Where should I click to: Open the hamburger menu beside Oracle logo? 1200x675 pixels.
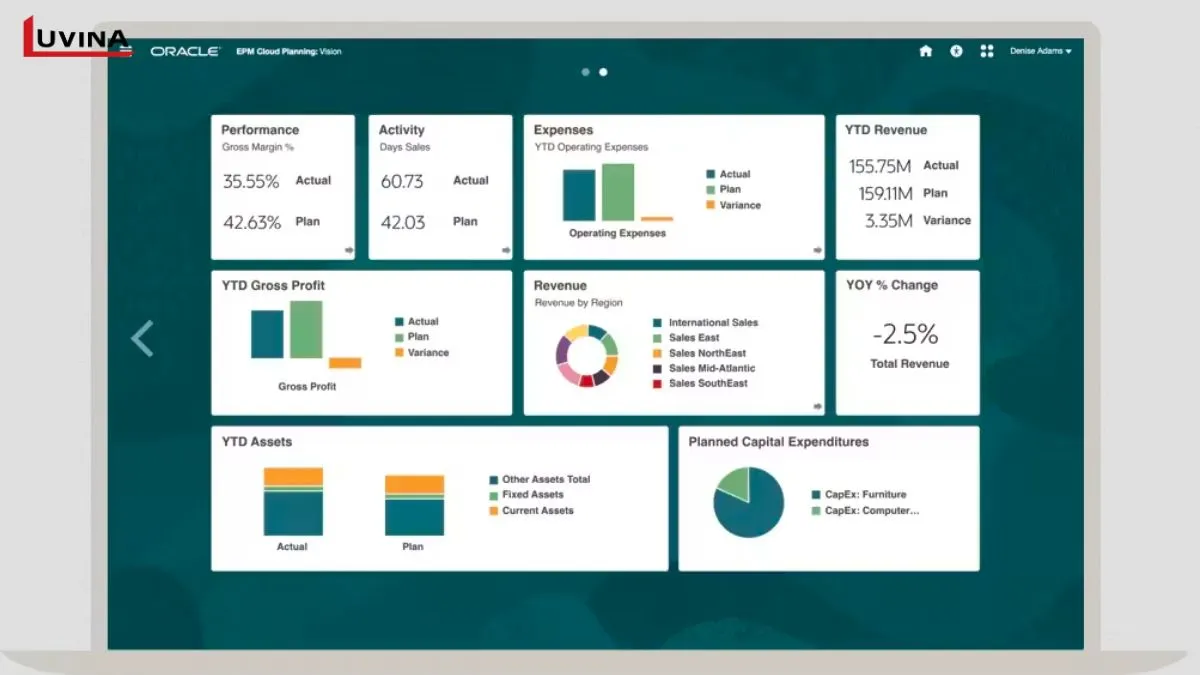(x=126, y=50)
